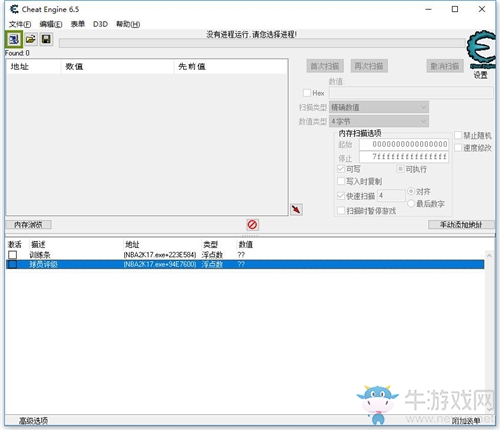Click the red clear list icon
Screen dimensions: 500x430
click(x=252, y=225)
